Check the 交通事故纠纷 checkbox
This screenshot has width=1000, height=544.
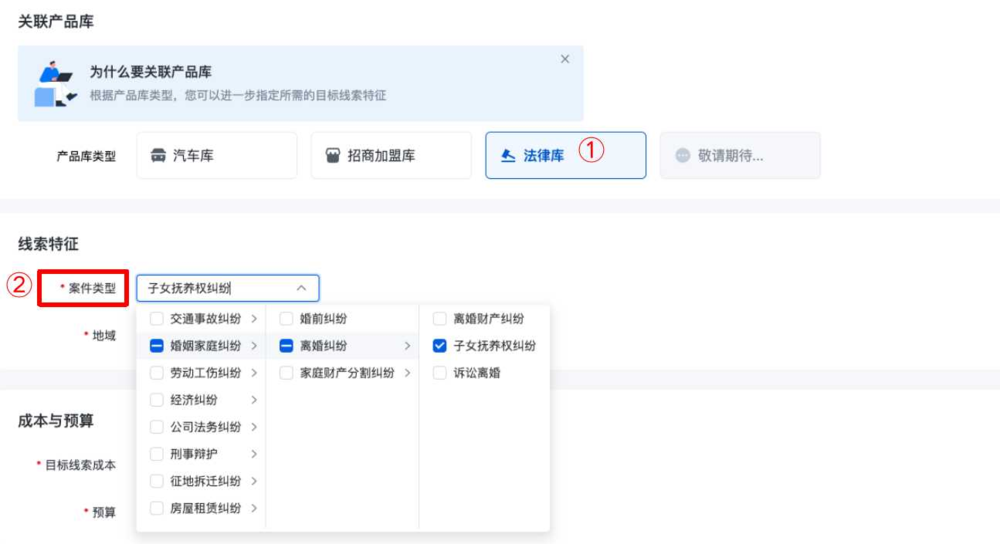156,318
